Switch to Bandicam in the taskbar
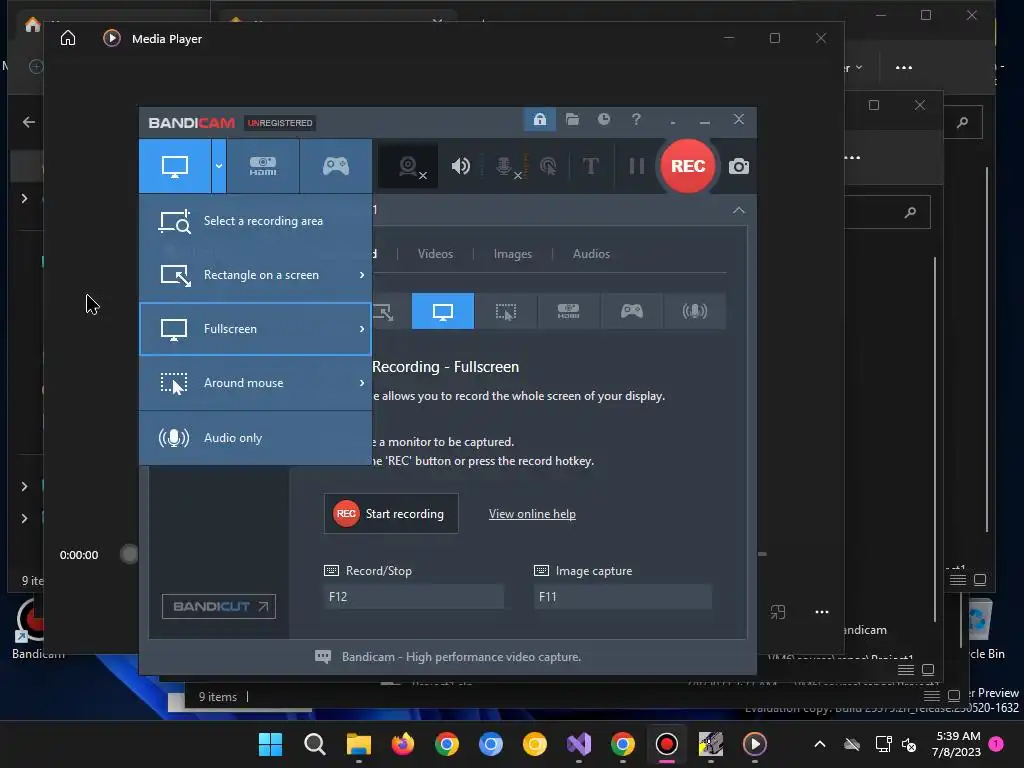 667,744
